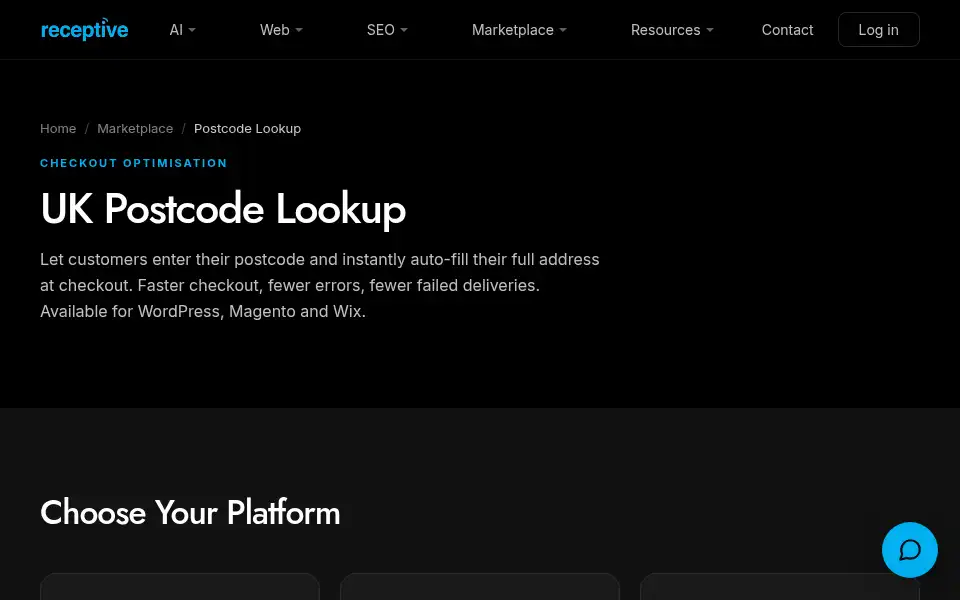Expand the Resources dropdown arrow
The width and height of the screenshot is (960, 600).
pyautogui.click(x=710, y=30)
